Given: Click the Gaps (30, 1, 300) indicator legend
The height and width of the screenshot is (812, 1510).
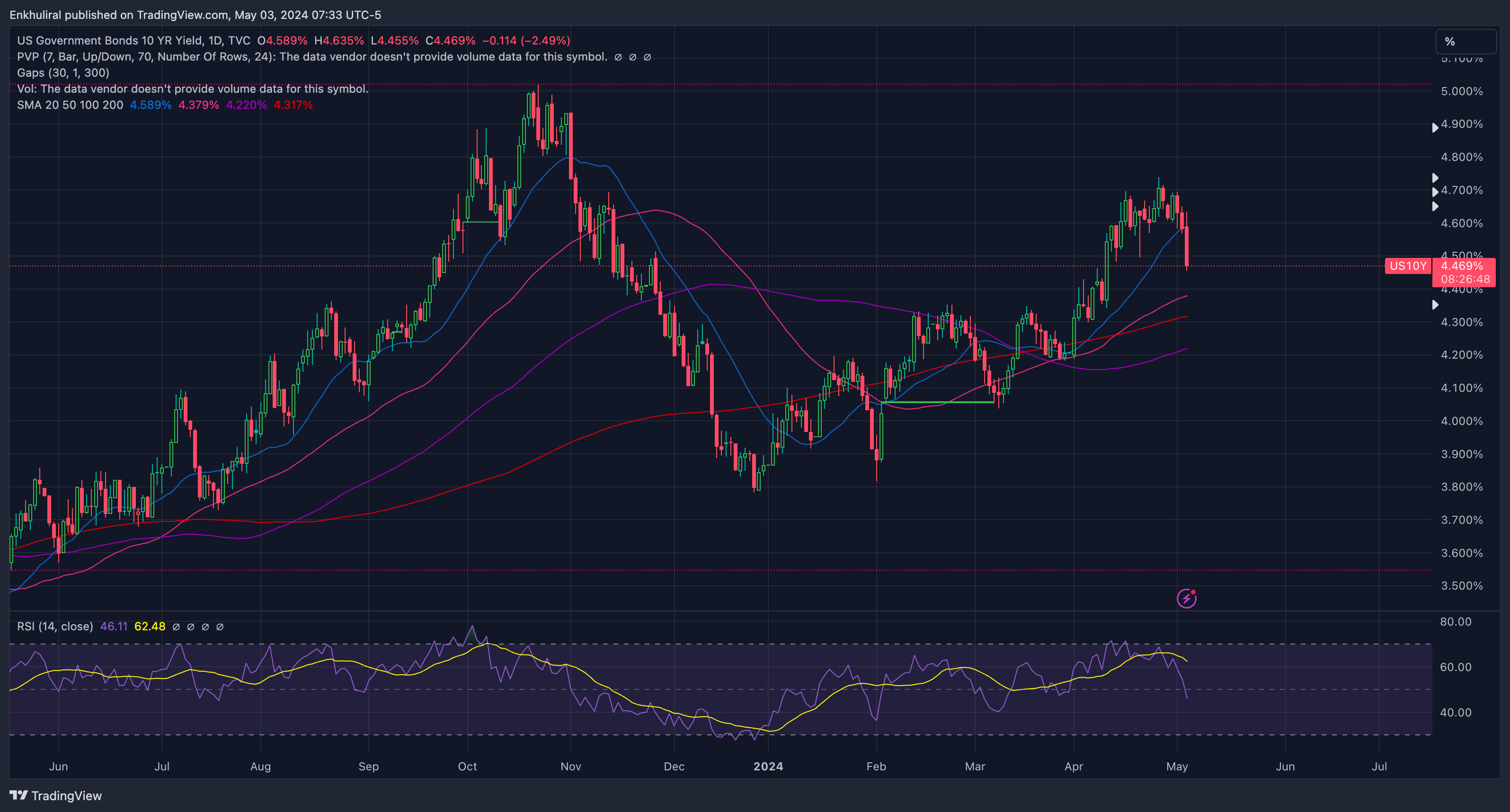Looking at the screenshot, I should tap(63, 73).
